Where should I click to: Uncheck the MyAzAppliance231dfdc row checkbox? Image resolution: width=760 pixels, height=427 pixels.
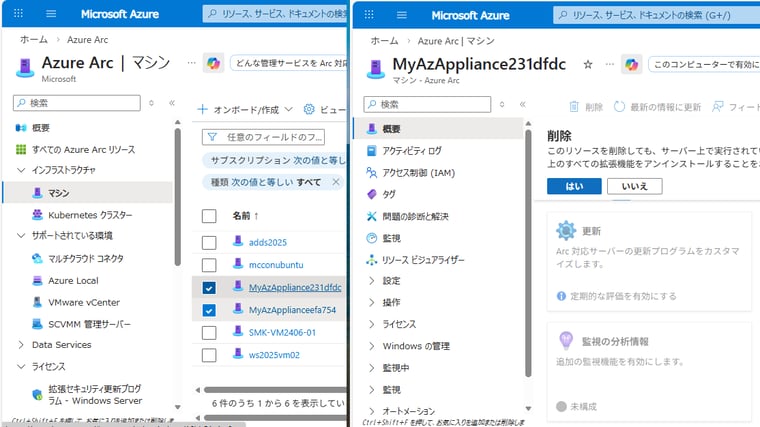click(209, 288)
